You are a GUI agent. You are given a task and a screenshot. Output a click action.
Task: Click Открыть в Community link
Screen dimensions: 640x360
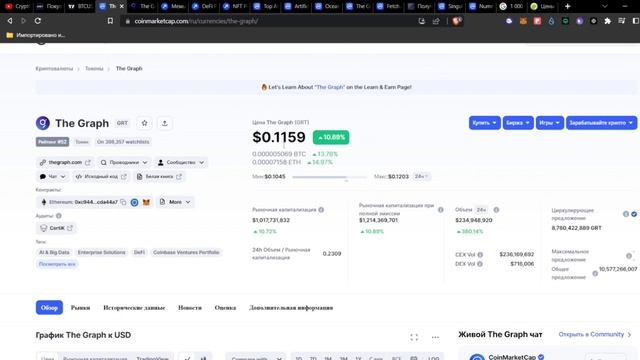click(595, 334)
